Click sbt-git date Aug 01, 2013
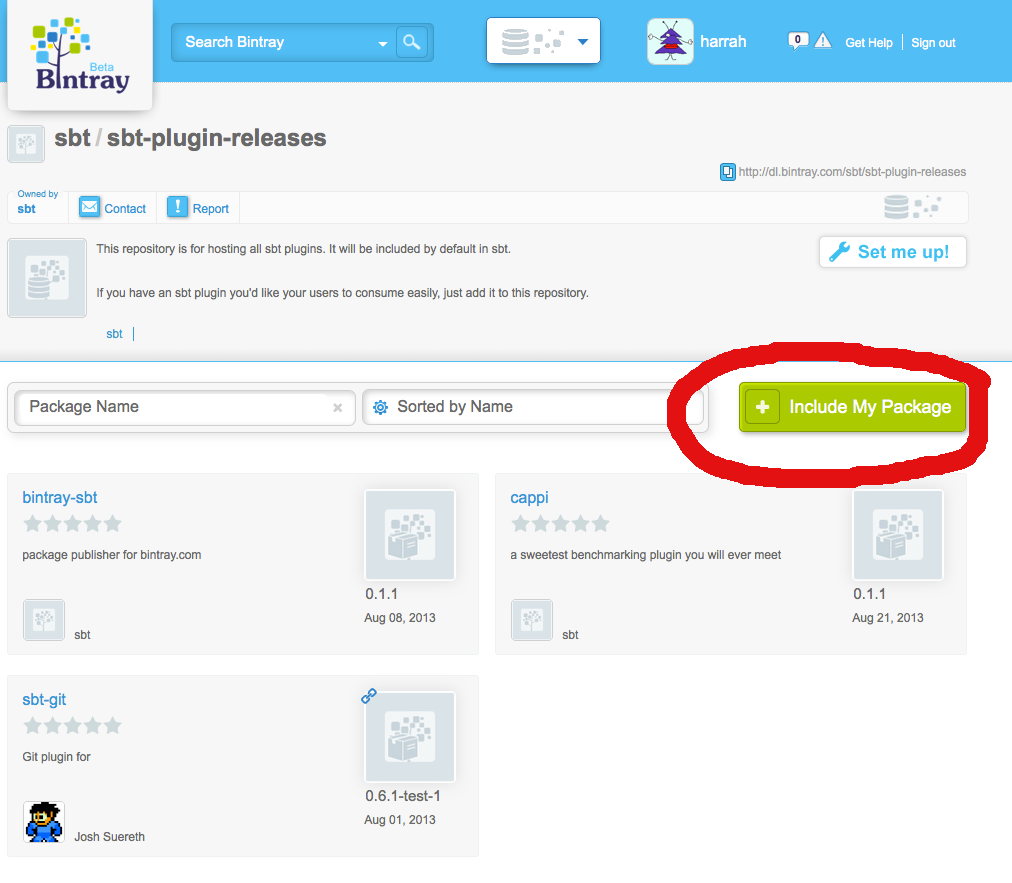1012x883 pixels. coord(400,820)
